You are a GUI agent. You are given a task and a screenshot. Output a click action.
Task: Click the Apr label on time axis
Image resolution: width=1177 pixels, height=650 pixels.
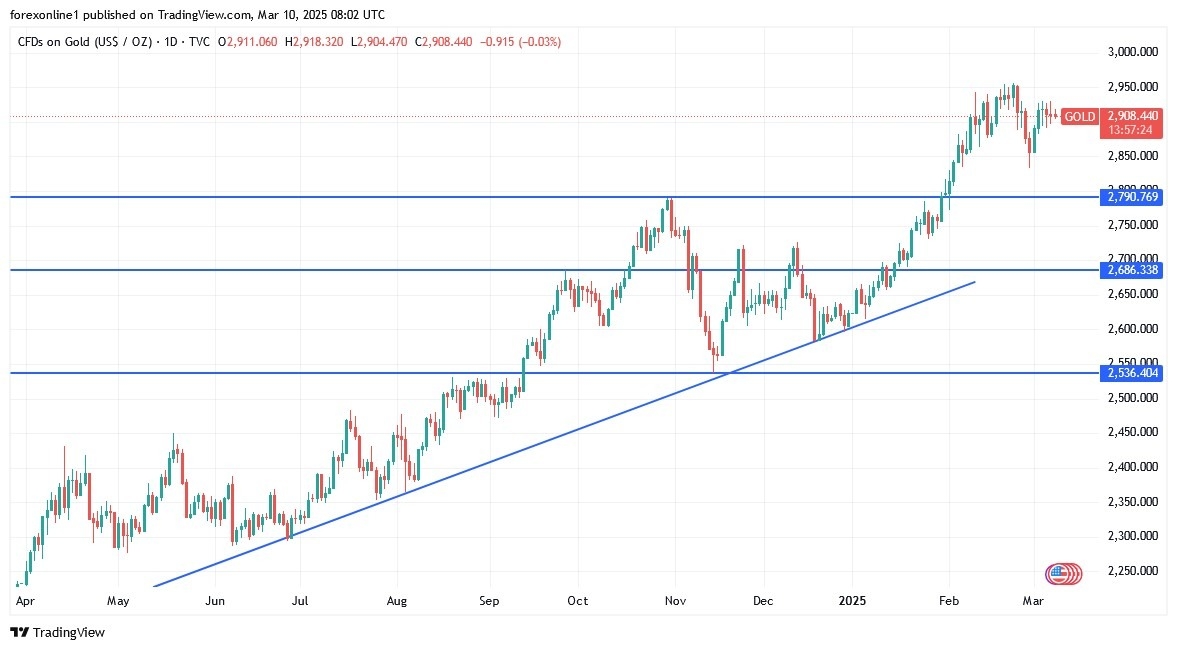[25, 601]
